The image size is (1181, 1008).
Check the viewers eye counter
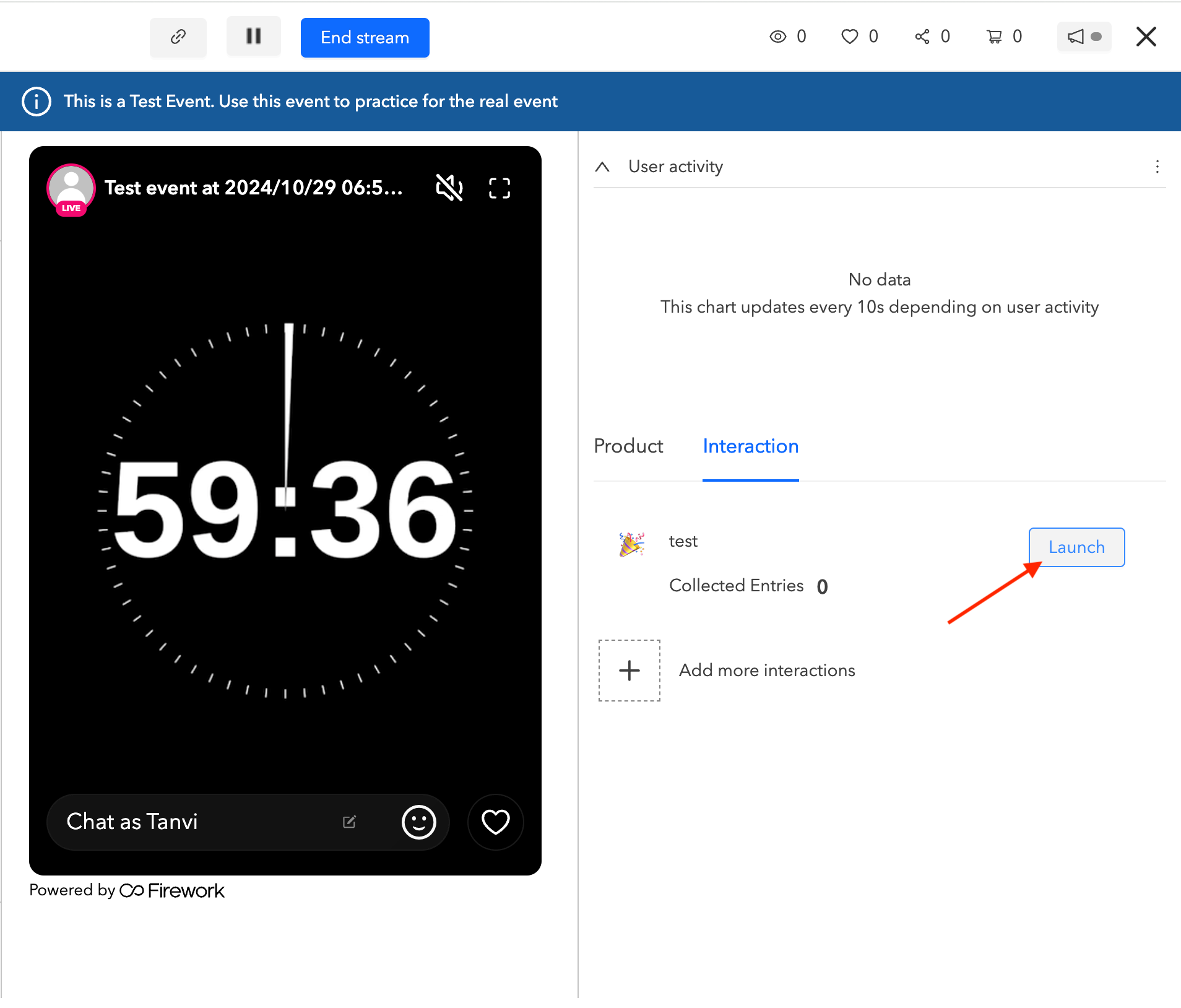coord(788,37)
